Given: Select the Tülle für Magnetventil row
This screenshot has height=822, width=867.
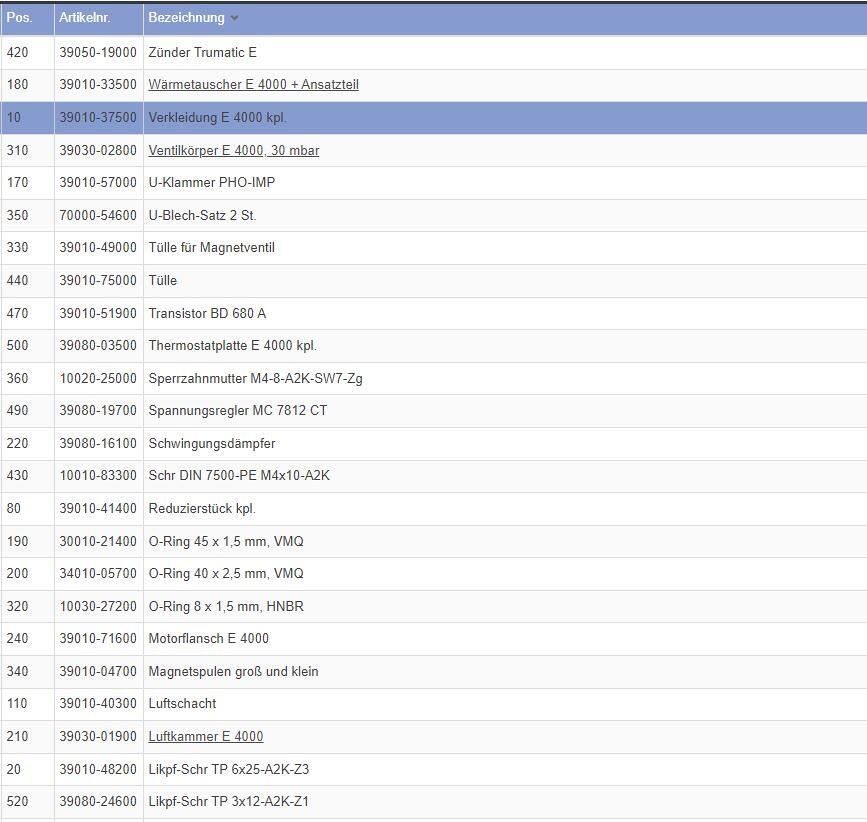Looking at the screenshot, I should coord(211,247).
